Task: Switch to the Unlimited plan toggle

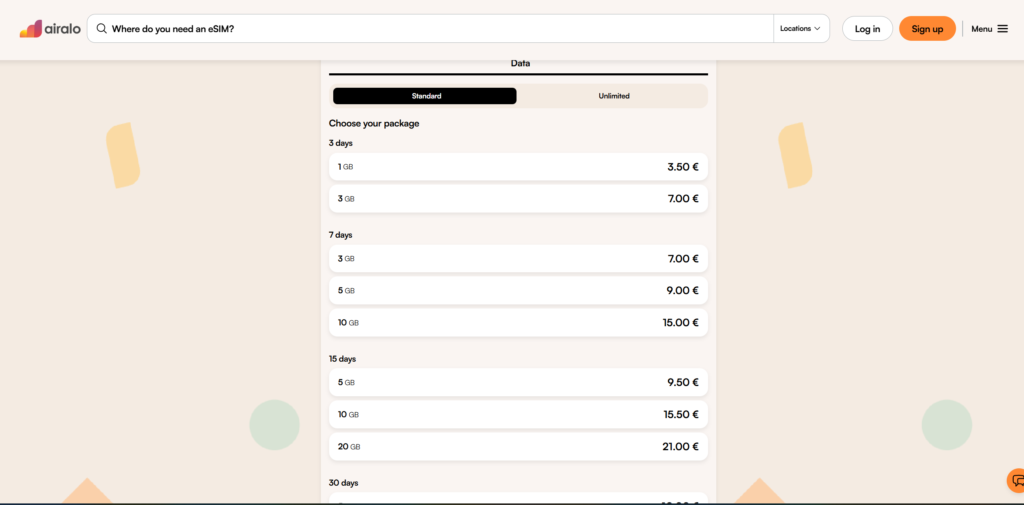Action: (613, 96)
